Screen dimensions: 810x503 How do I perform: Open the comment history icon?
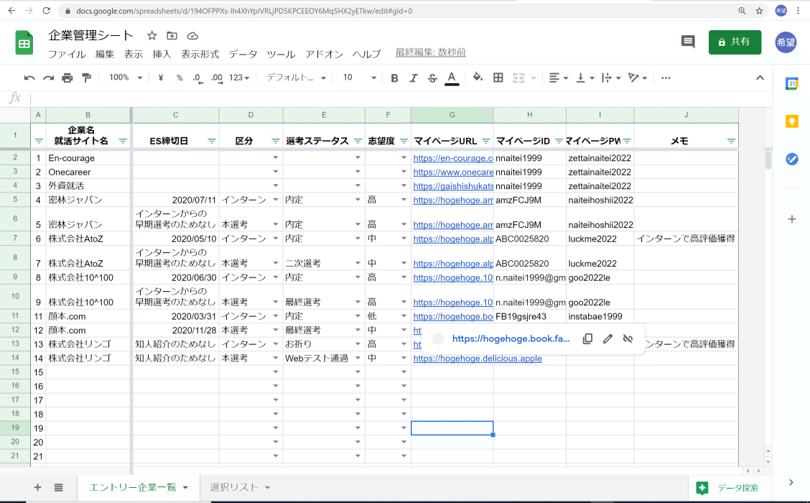(x=688, y=42)
